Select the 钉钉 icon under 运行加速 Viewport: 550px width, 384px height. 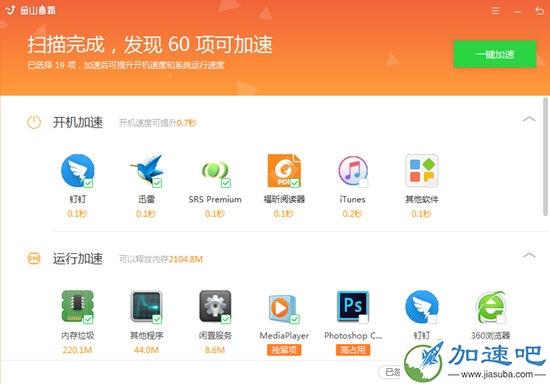tap(422, 306)
